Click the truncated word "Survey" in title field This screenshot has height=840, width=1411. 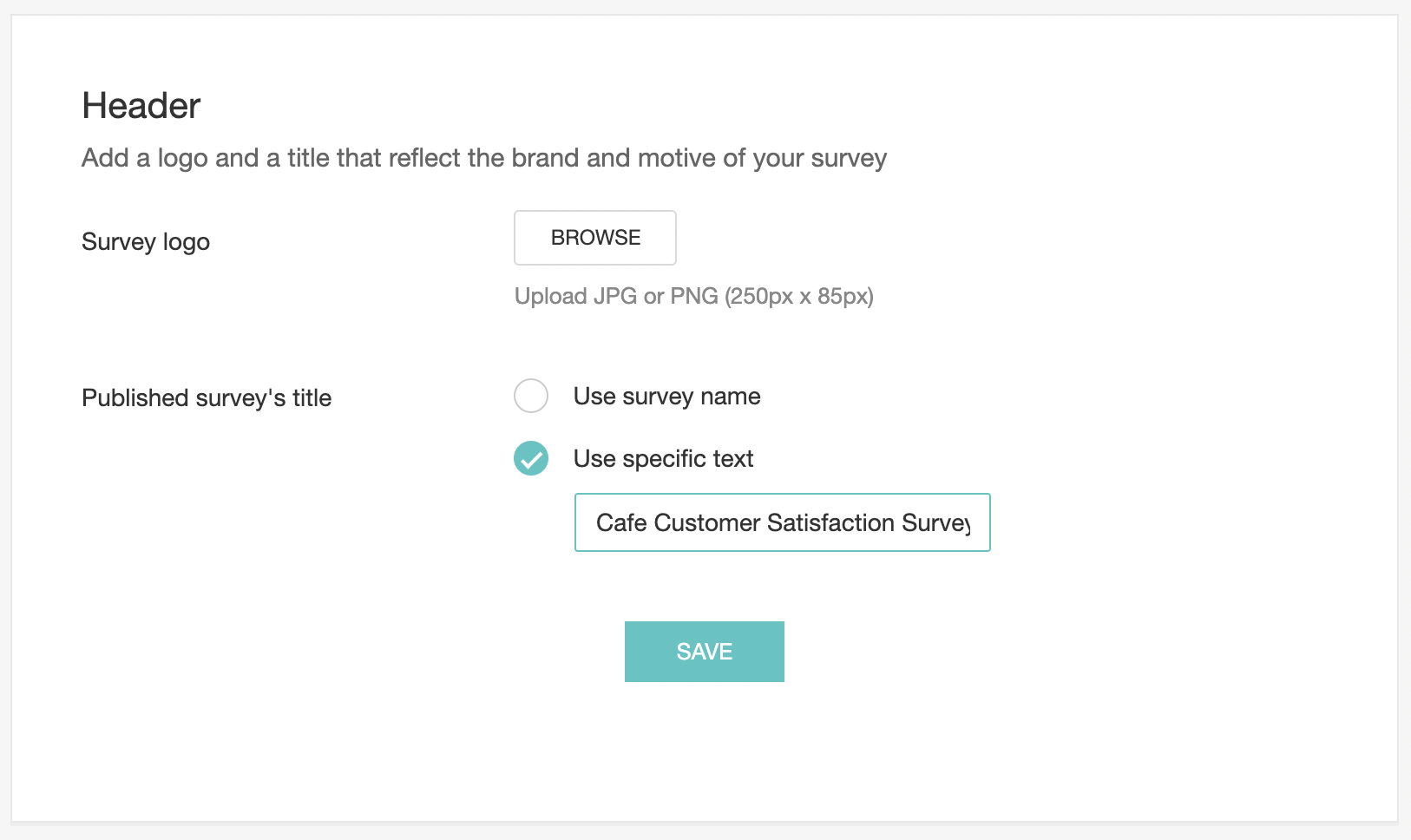click(935, 522)
